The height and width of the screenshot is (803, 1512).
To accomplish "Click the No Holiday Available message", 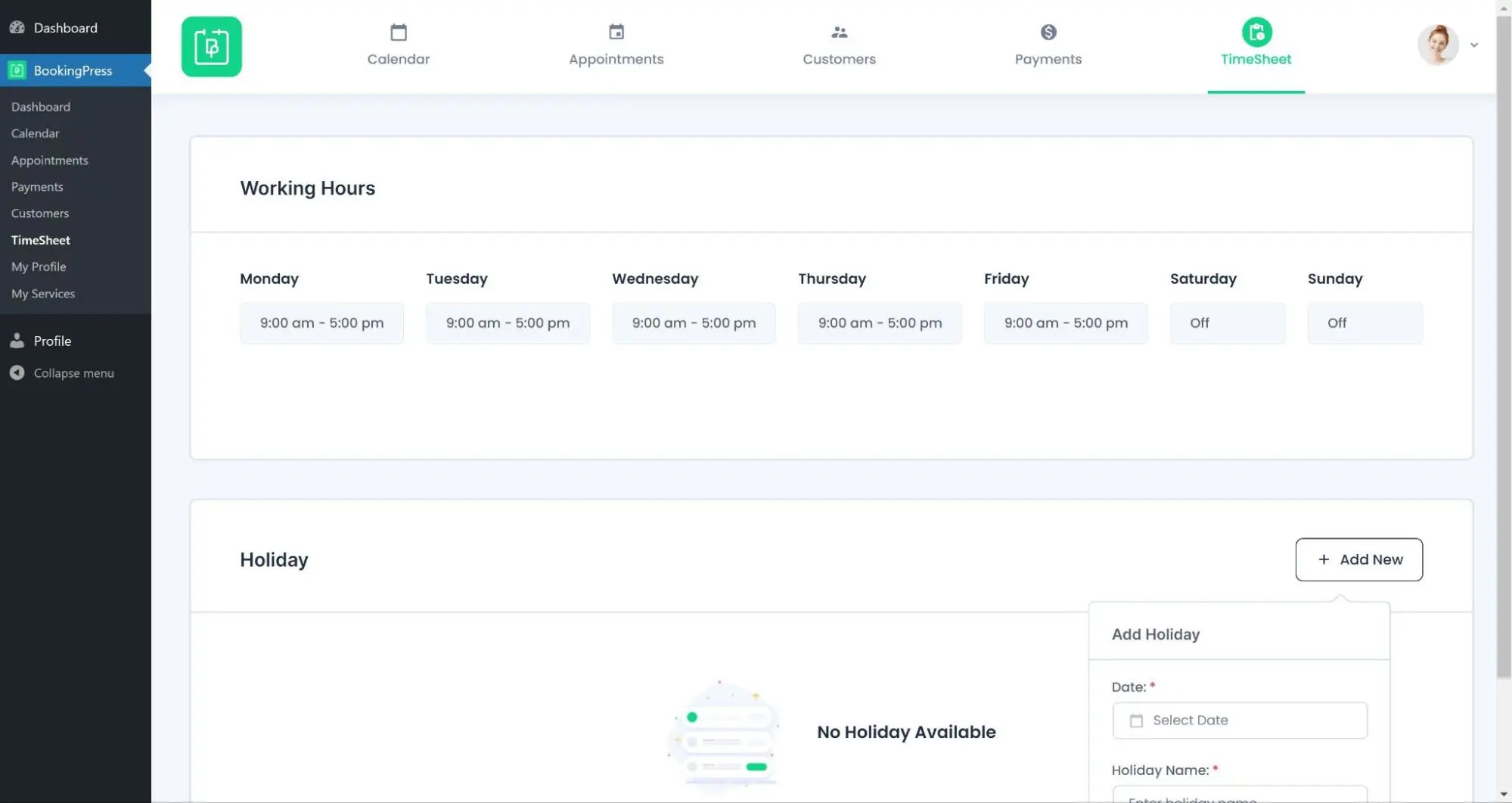I will [x=906, y=732].
